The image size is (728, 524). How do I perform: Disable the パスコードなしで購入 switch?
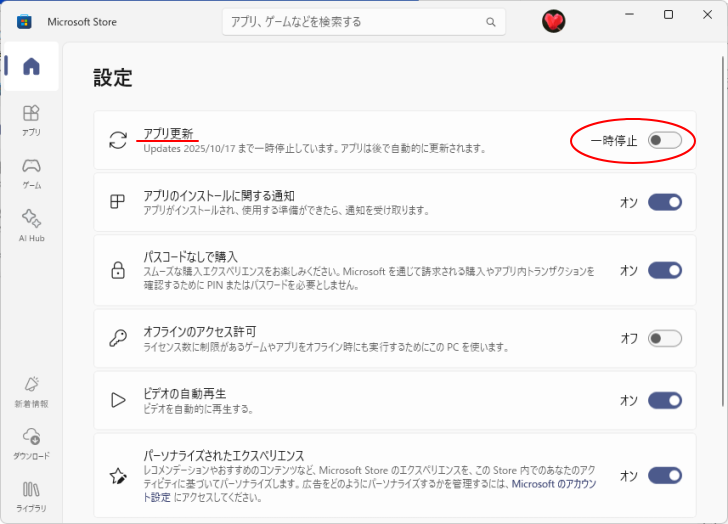pos(665,270)
